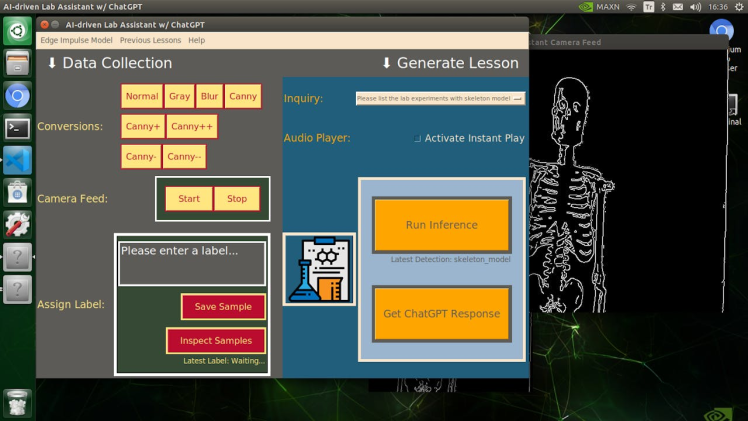
Task: Apply the Normal conversion
Action: point(142,96)
